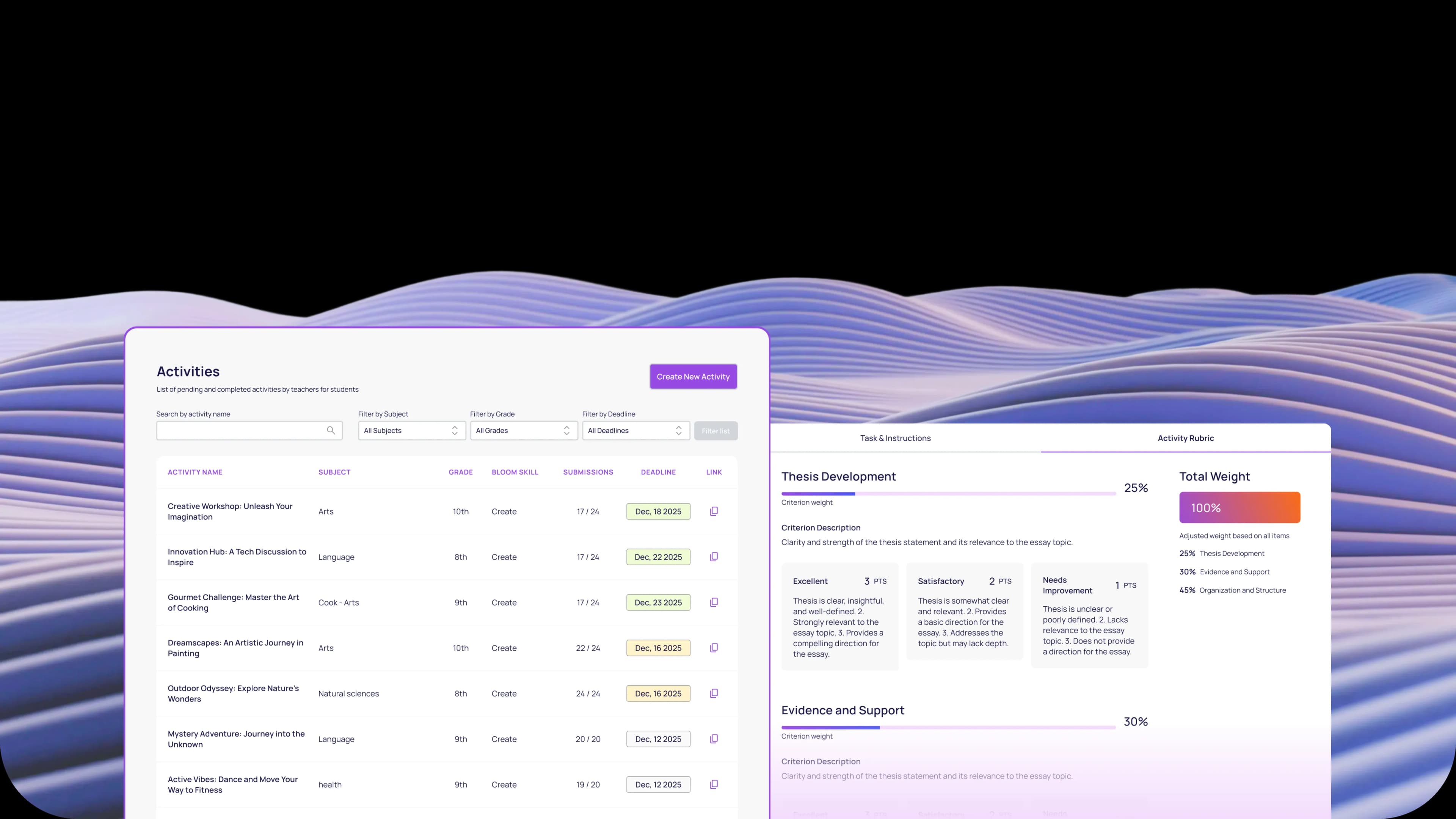Viewport: 1456px width, 819px height.
Task: Open Innovation Hub: A Tech Discussion activity
Action: pos(237,557)
